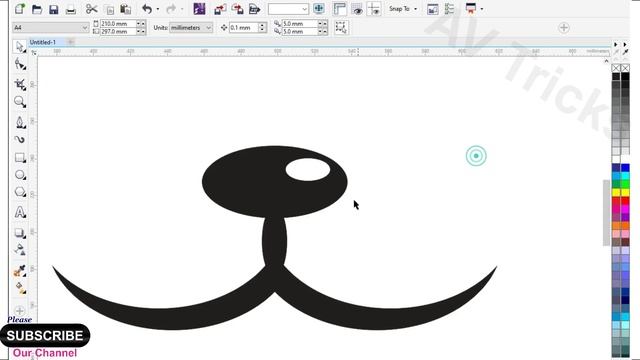Click the Open folder icon
Viewport: 640px width, 360px height.
37,9
